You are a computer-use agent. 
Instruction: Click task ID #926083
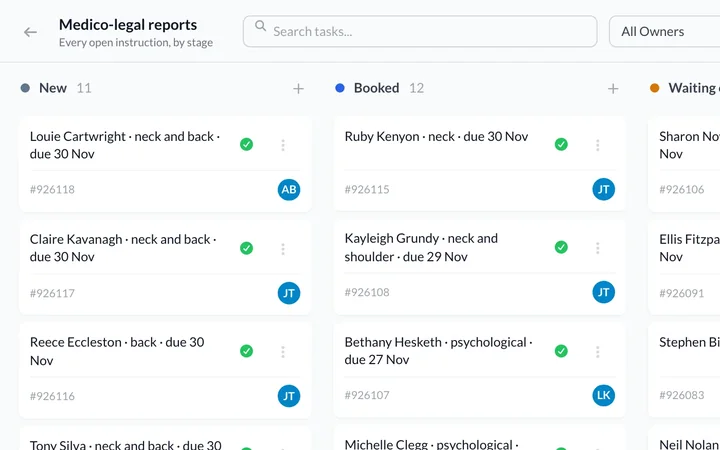pos(681,395)
